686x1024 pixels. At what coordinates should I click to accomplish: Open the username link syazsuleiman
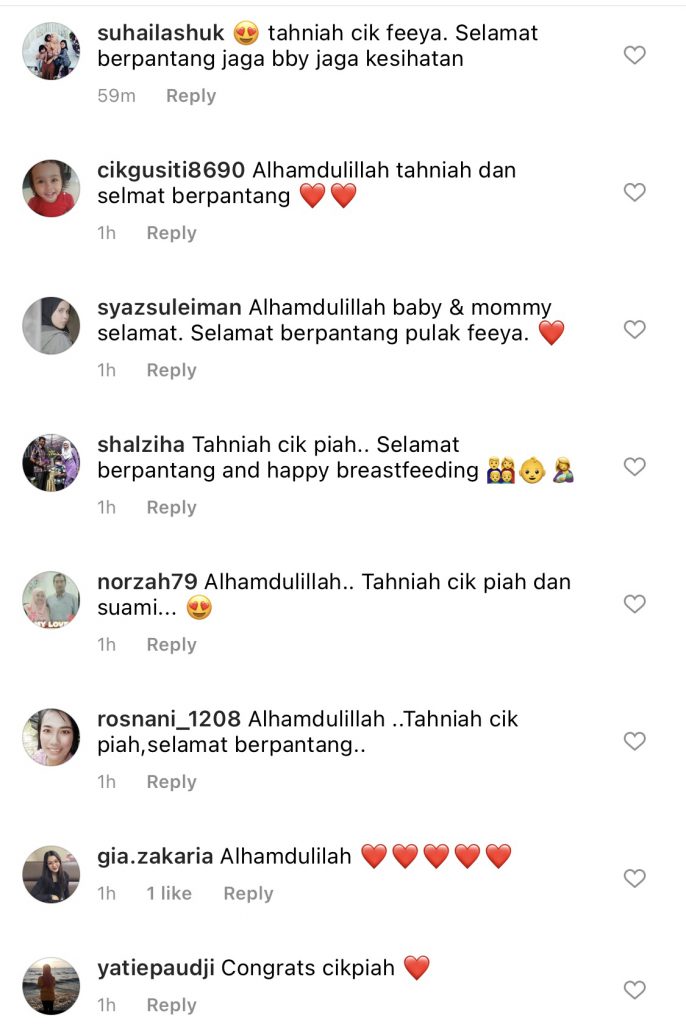pos(169,308)
